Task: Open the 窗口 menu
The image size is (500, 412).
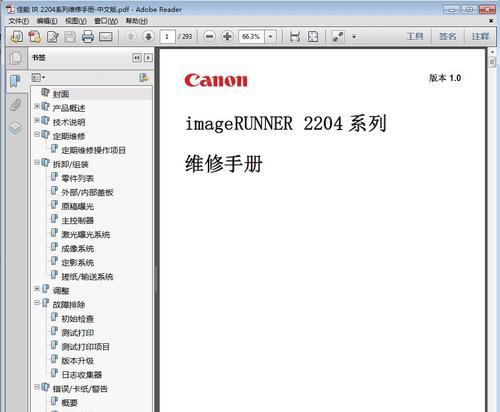Action: coord(106,21)
